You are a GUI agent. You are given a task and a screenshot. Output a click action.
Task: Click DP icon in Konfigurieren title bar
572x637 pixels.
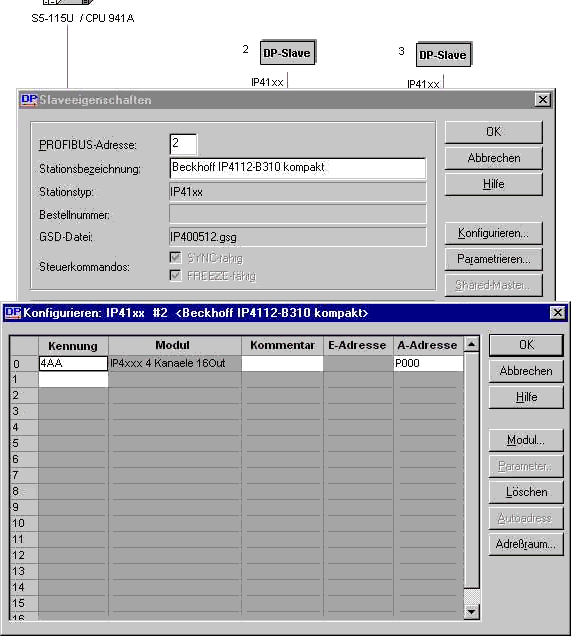click(13, 312)
